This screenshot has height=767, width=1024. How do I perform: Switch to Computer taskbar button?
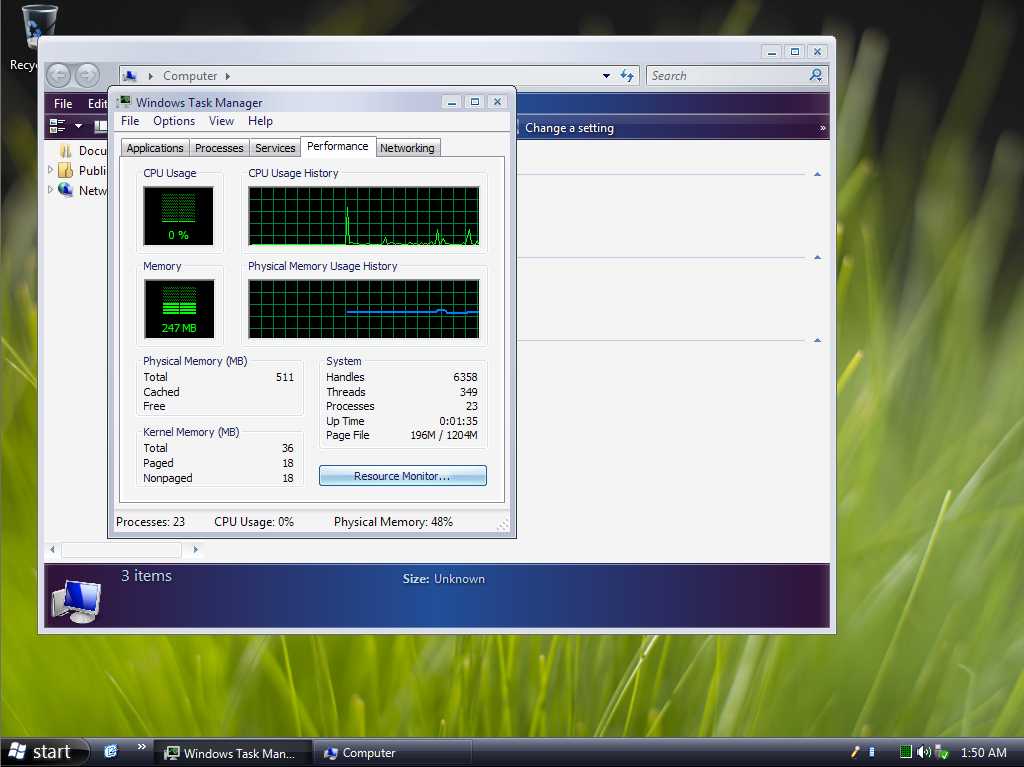tap(392, 753)
